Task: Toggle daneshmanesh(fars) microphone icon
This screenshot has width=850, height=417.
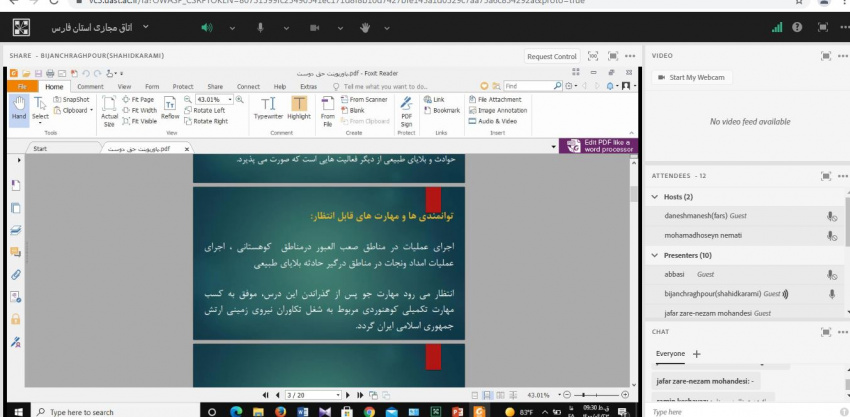Action: (832, 216)
